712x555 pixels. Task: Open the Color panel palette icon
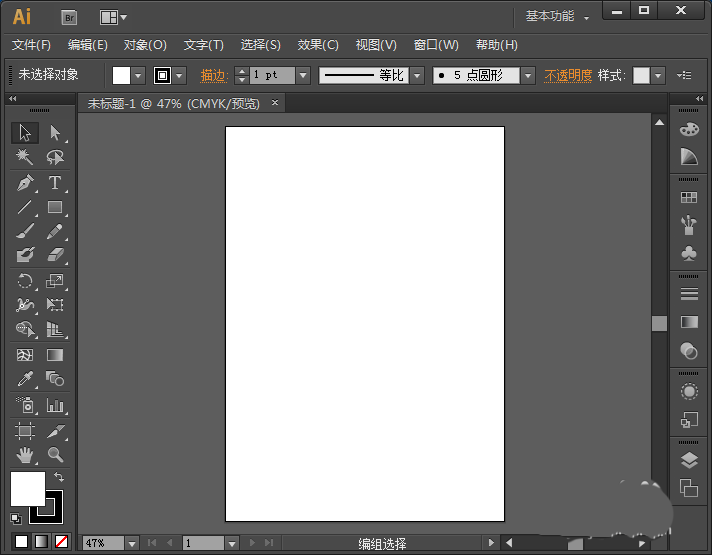coord(689,129)
